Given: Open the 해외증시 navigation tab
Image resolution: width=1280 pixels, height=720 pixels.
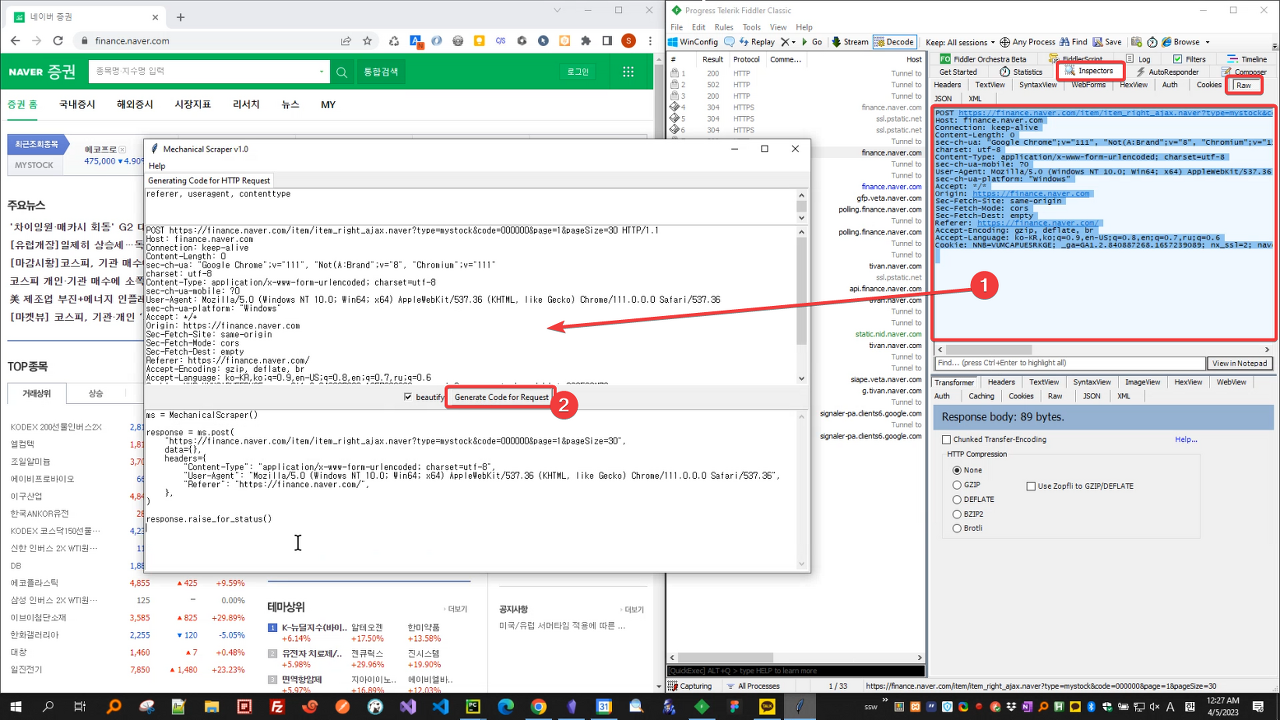Looking at the screenshot, I should pos(135,105).
